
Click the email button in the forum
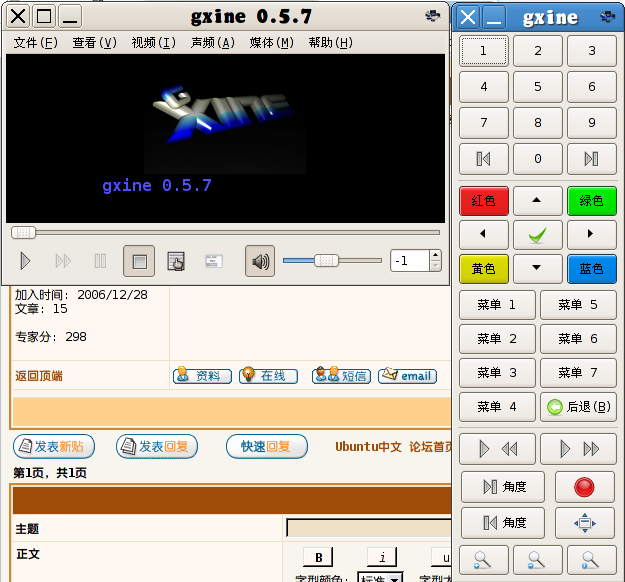click(x=407, y=376)
